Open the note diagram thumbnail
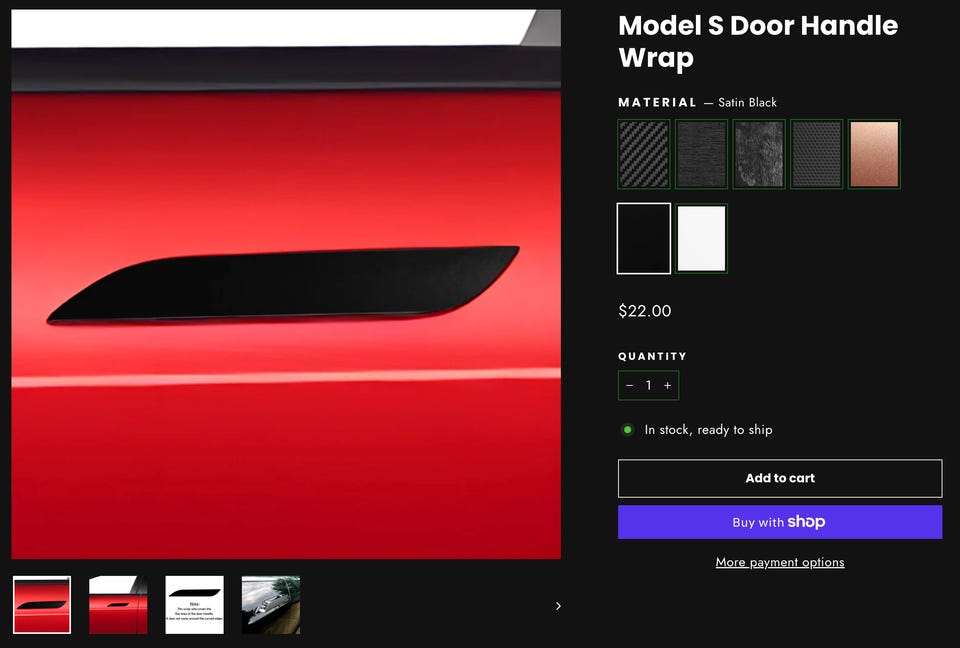Screen dimensions: 960x648 pos(195,605)
